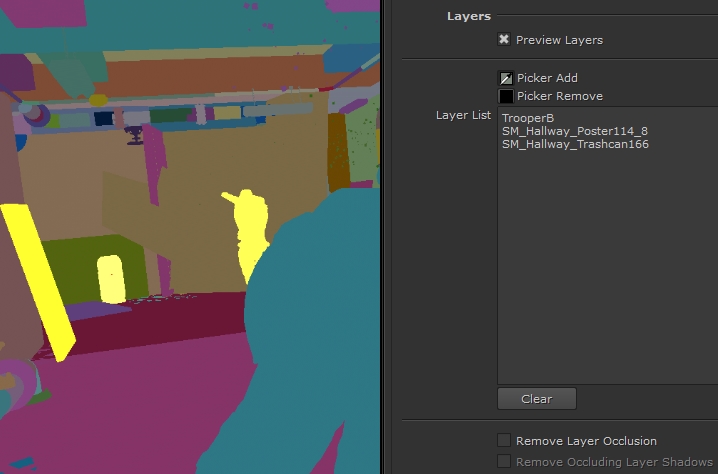
Task: Enable Remove Layer Occlusion checkbox
Action: pos(504,441)
